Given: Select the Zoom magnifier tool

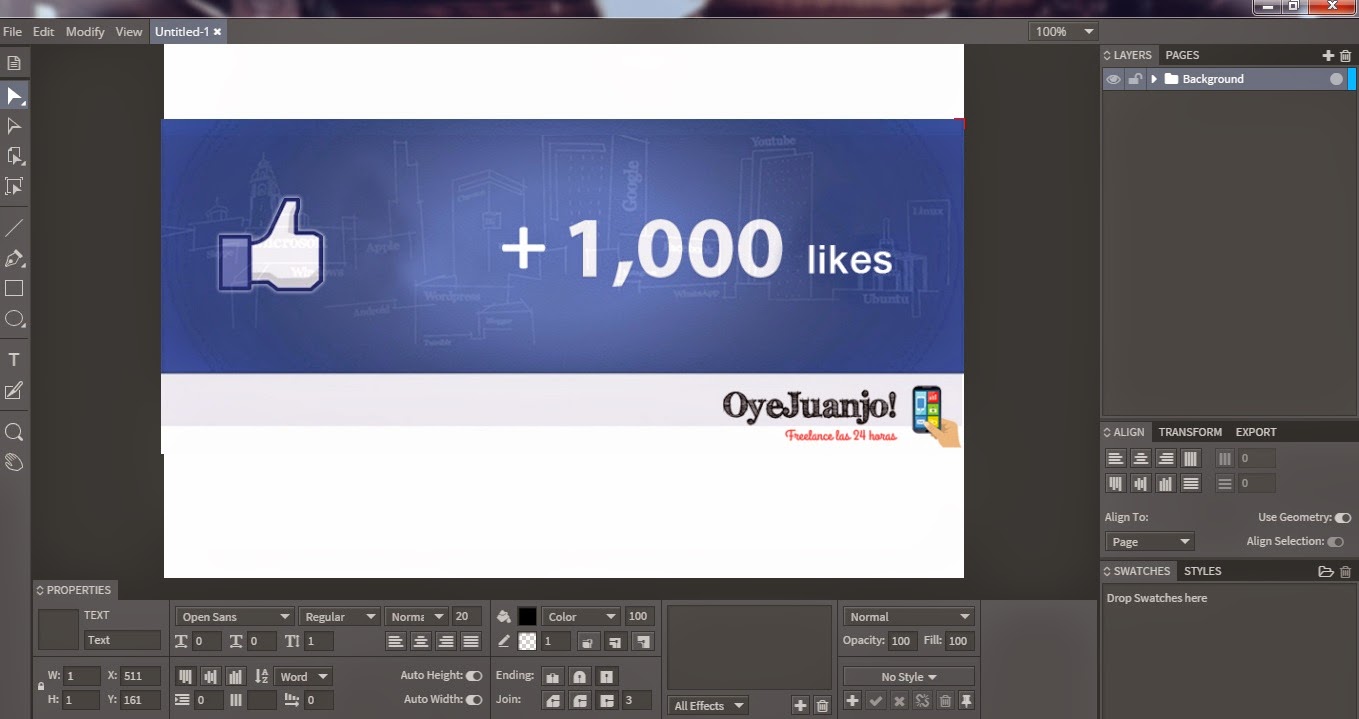Looking at the screenshot, I should (x=14, y=432).
